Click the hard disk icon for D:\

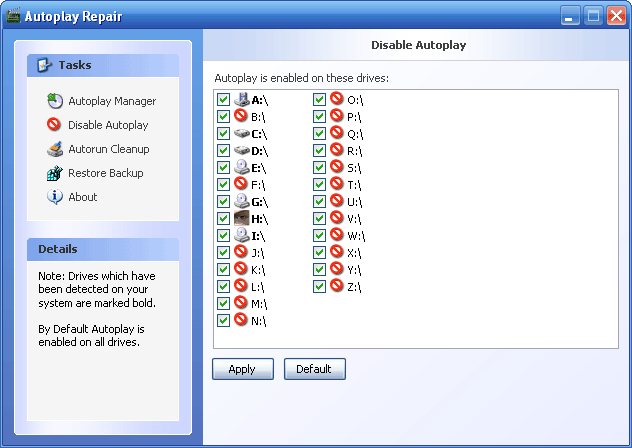[x=242, y=150]
